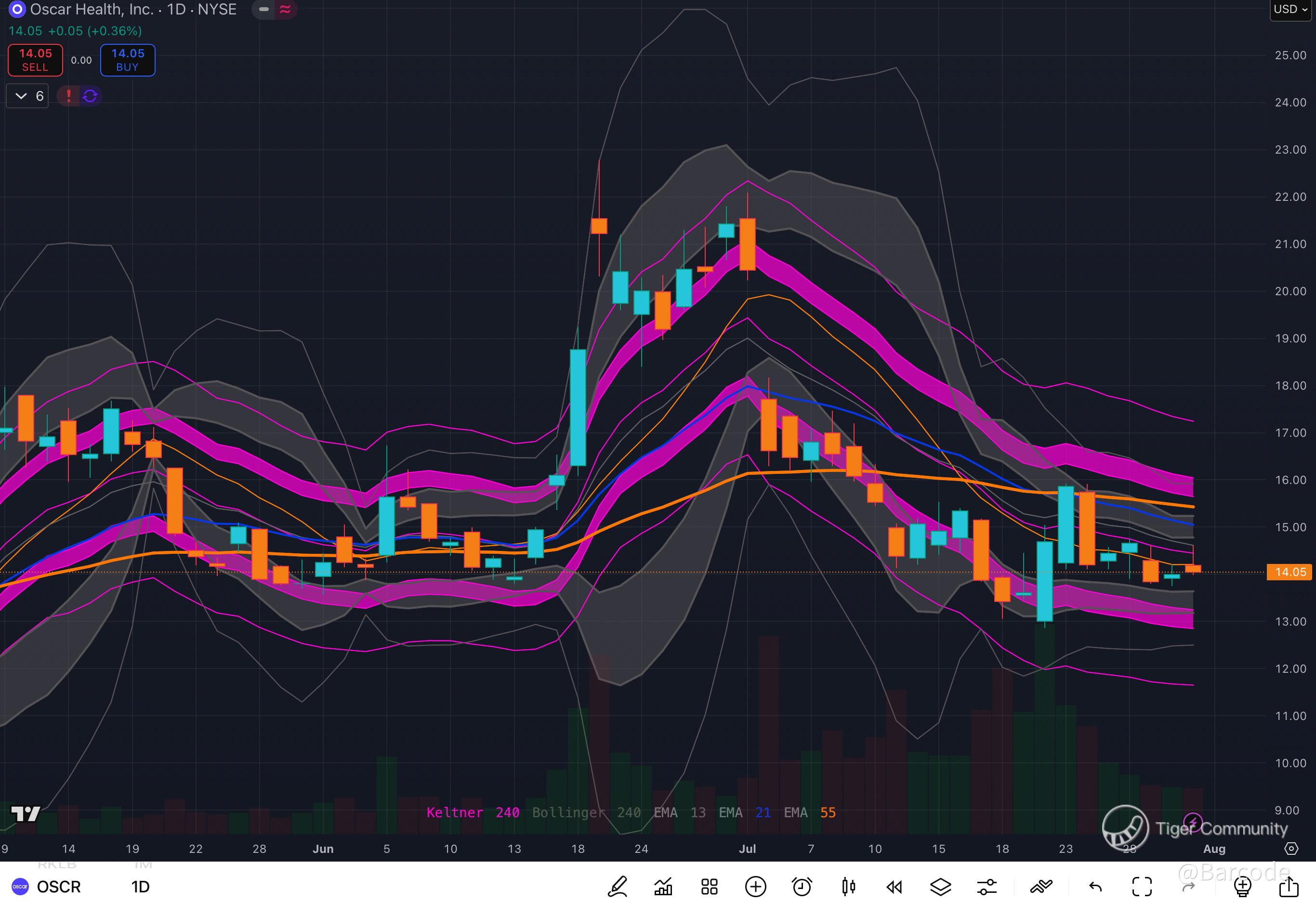Click the 14.05 SELL button

[x=35, y=60]
